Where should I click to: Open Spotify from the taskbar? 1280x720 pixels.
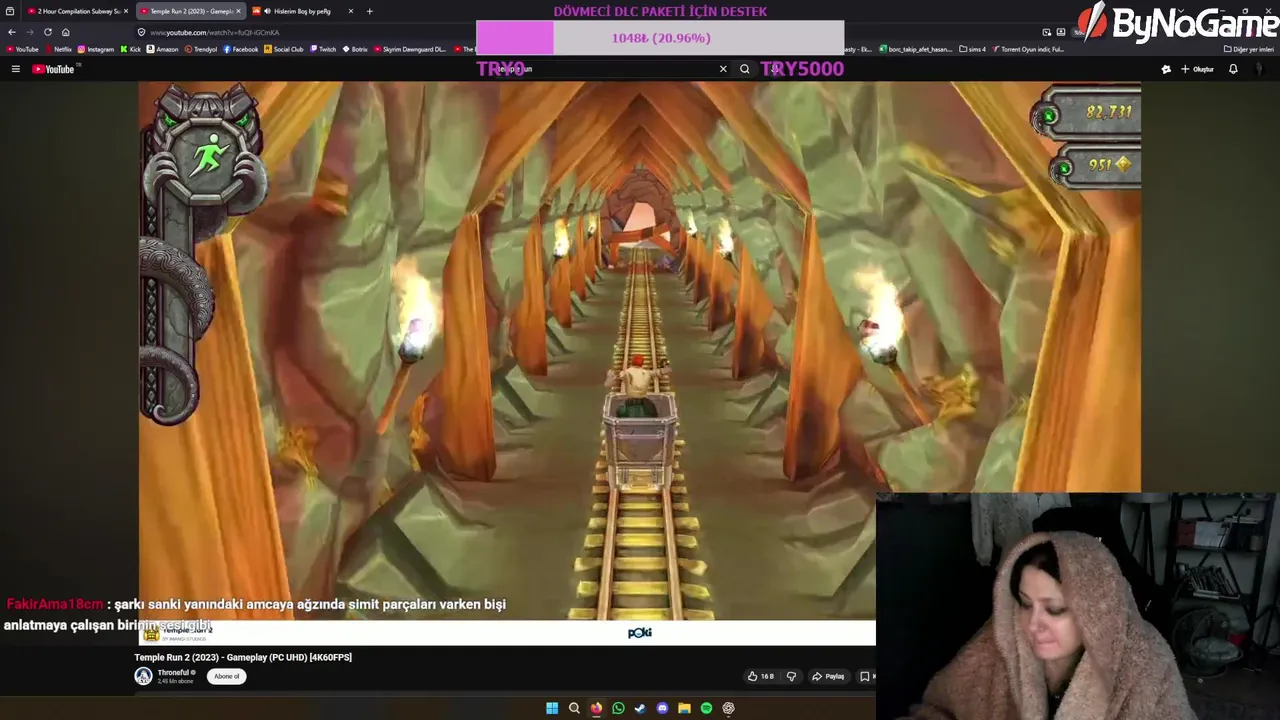point(706,708)
